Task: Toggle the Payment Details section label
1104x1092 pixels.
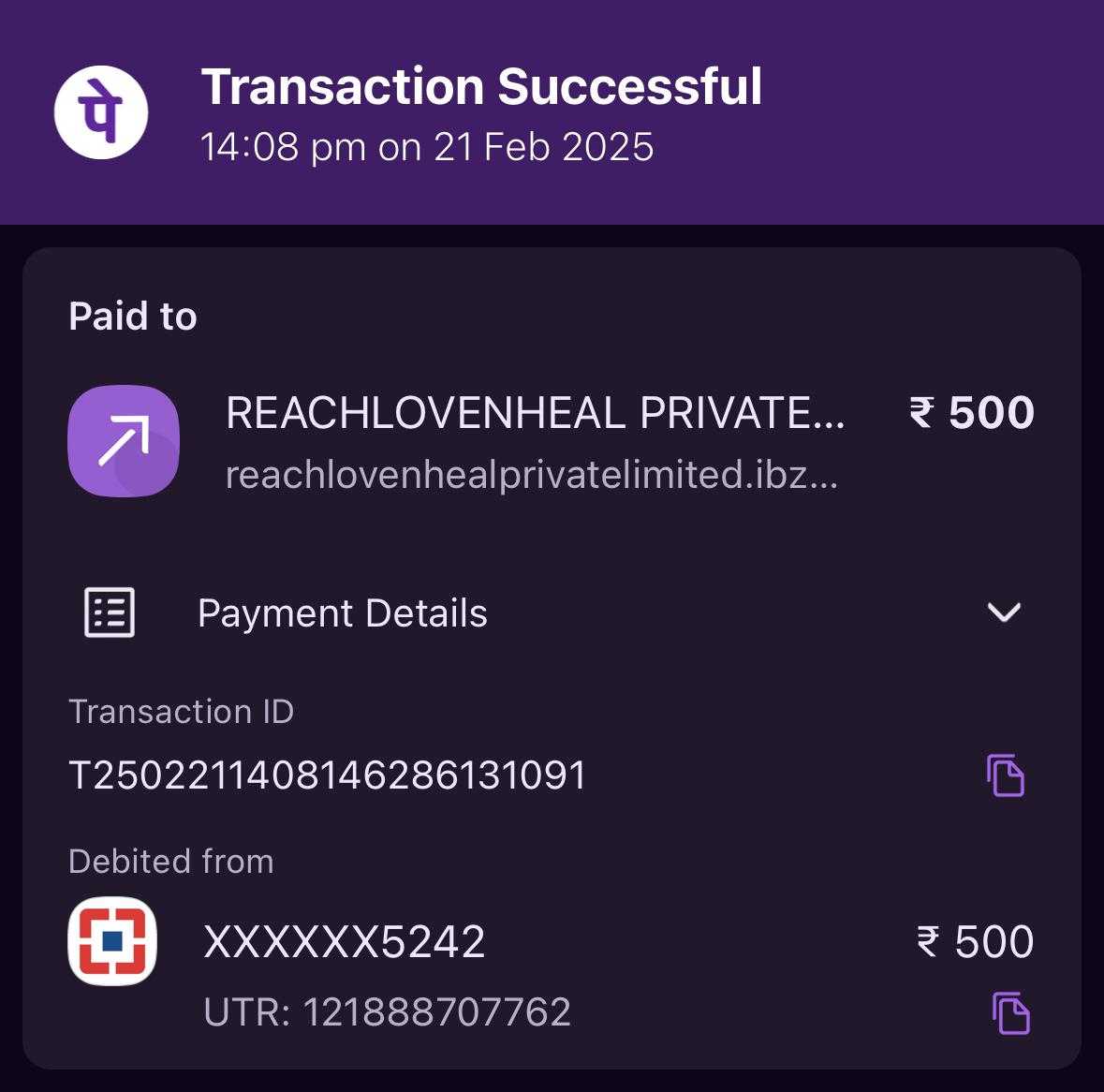Action: (x=342, y=612)
